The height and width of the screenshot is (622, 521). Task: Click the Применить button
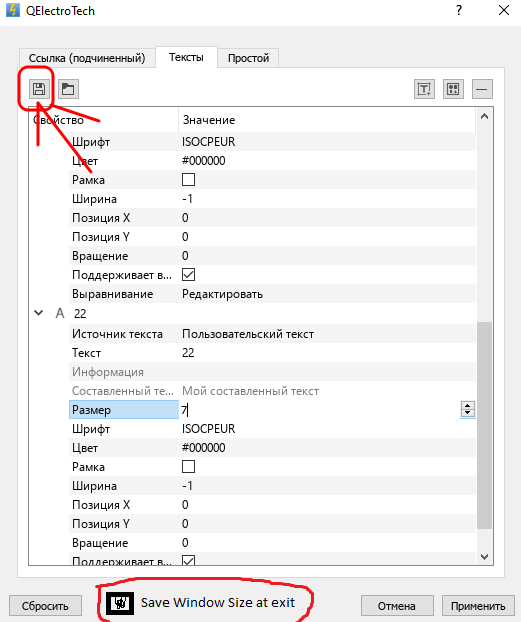click(478, 606)
